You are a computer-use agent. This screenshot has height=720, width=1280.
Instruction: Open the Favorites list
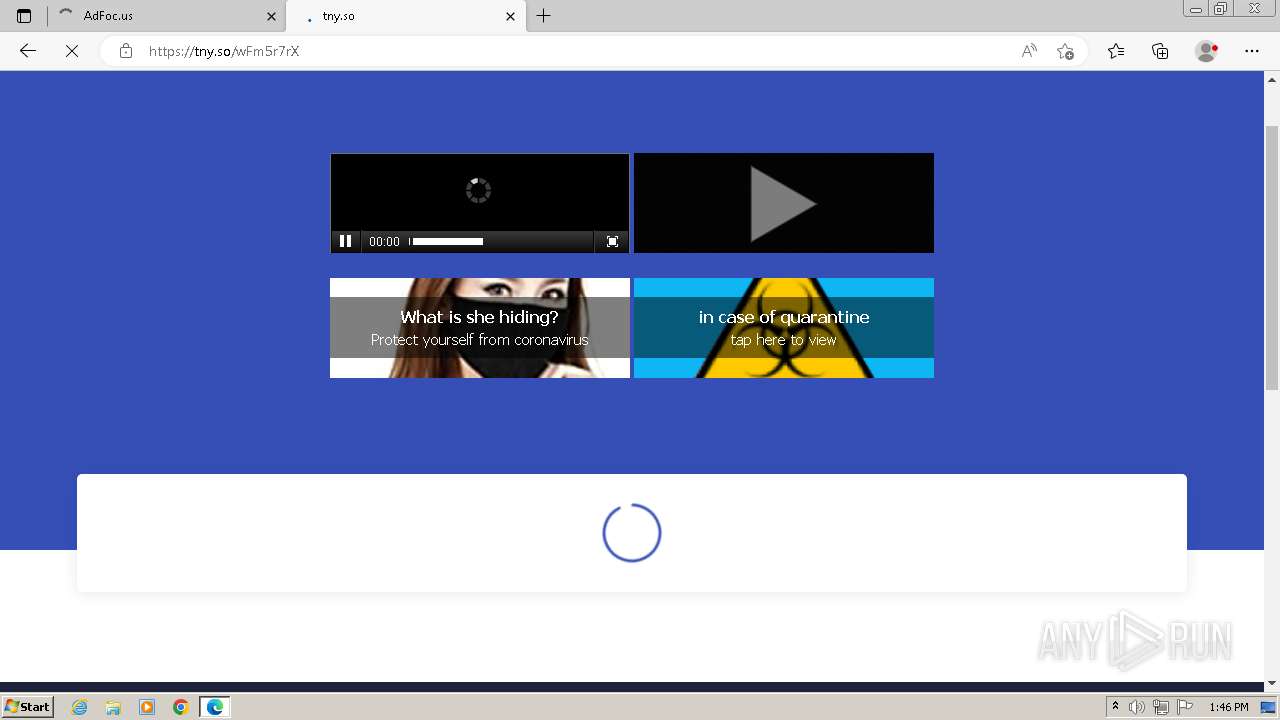[x=1116, y=51]
